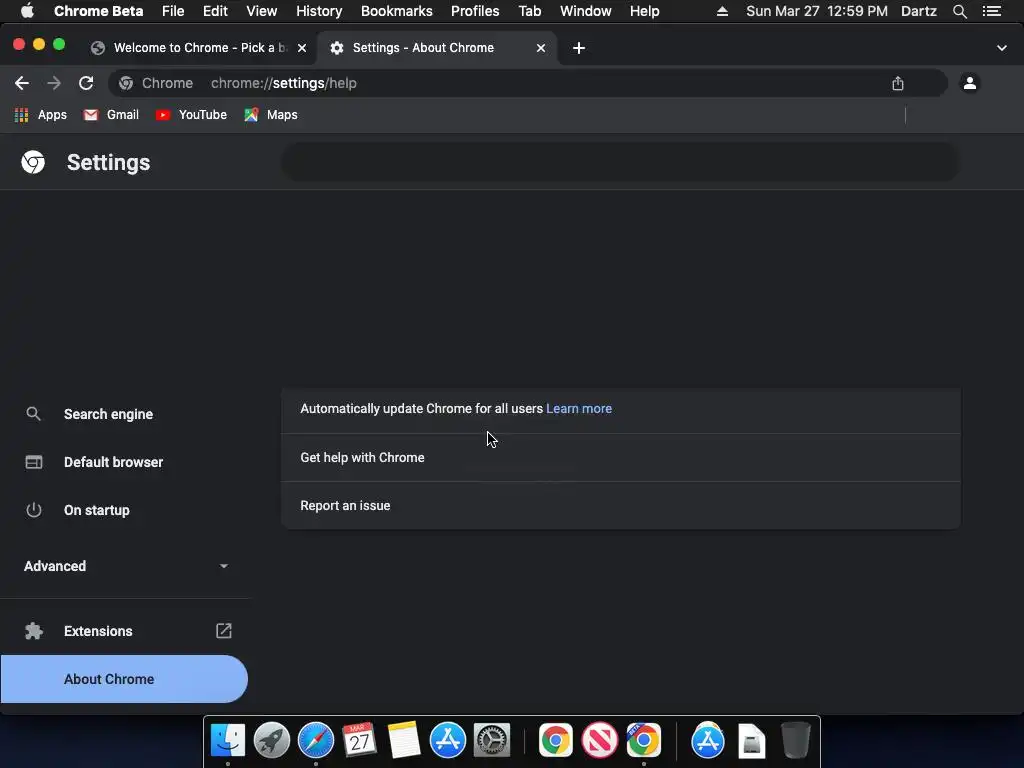
Task: Click the date and time in menu bar
Action: [x=816, y=11]
